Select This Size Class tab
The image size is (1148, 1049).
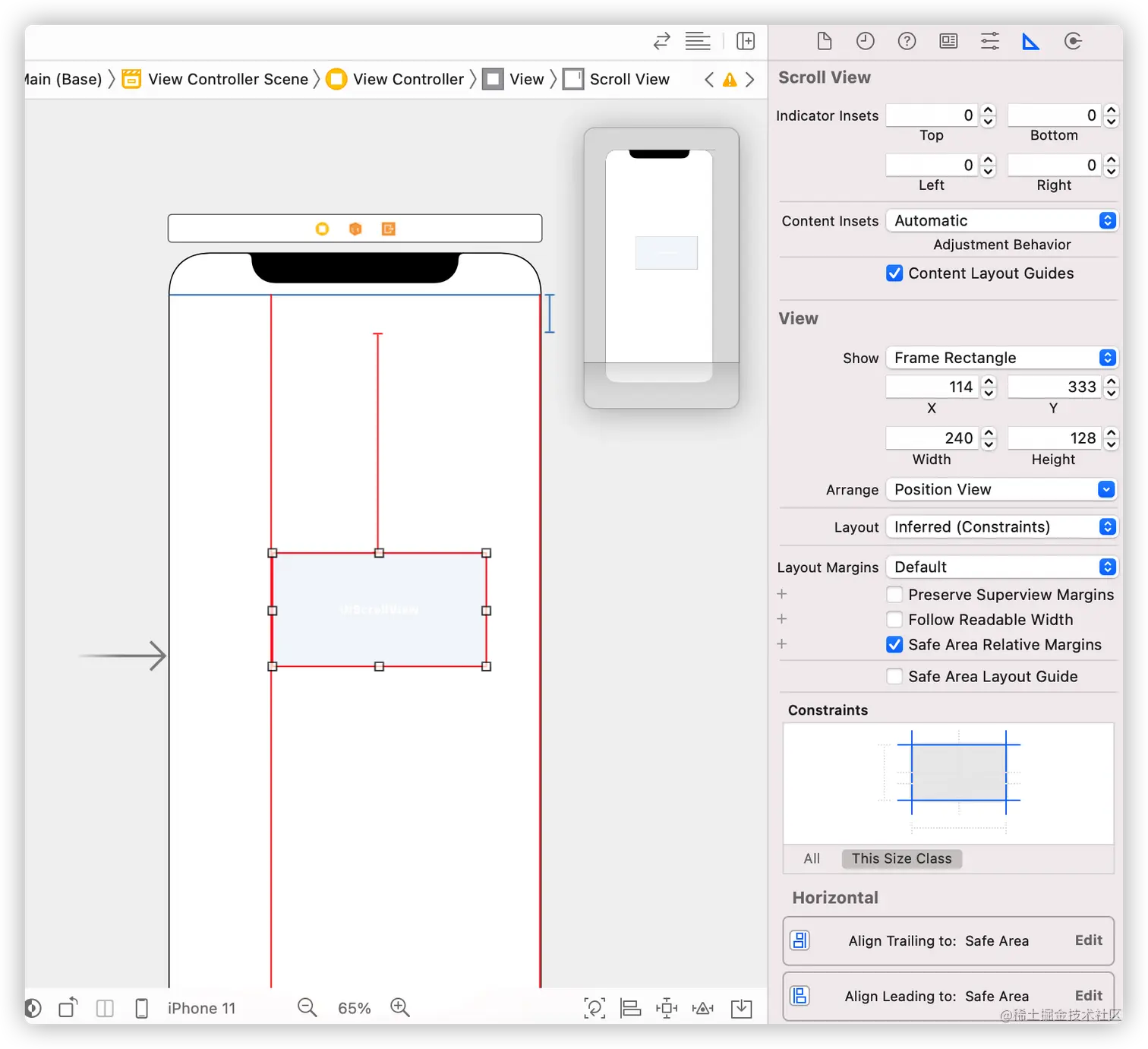point(901,858)
